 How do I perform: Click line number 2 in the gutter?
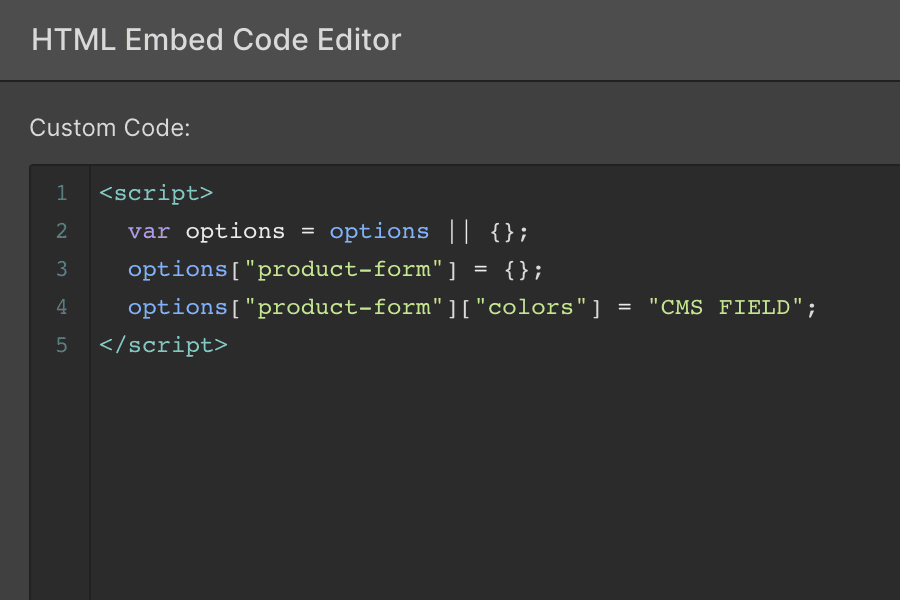pyautogui.click(x=62, y=231)
